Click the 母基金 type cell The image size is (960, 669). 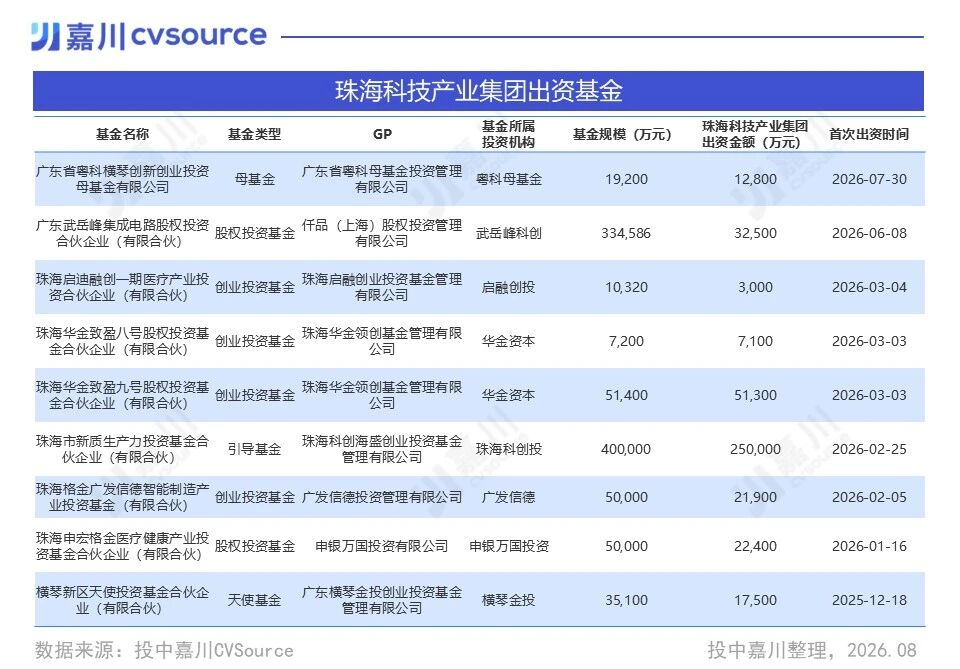coord(255,179)
